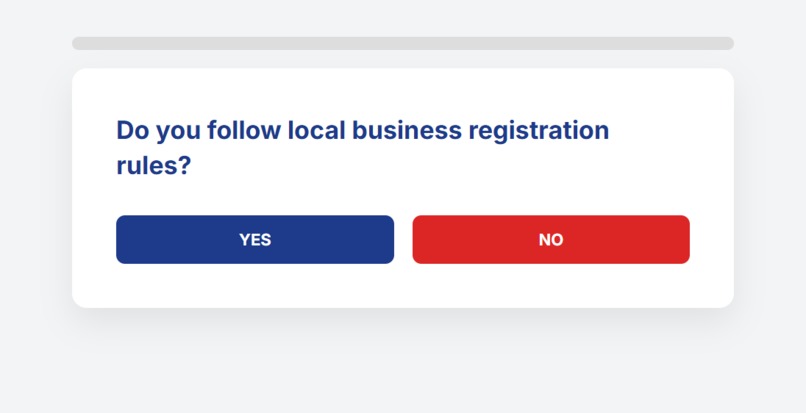The width and height of the screenshot is (806, 413).
Task: Choose the negative red answer option
Action: [x=551, y=240]
